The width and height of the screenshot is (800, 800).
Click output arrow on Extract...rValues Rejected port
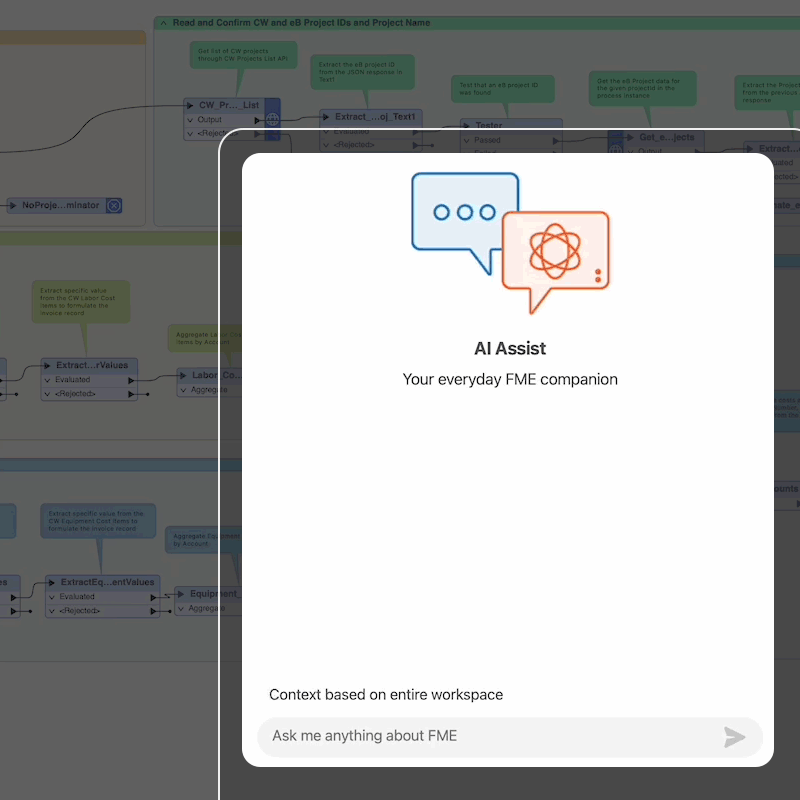[x=131, y=394]
